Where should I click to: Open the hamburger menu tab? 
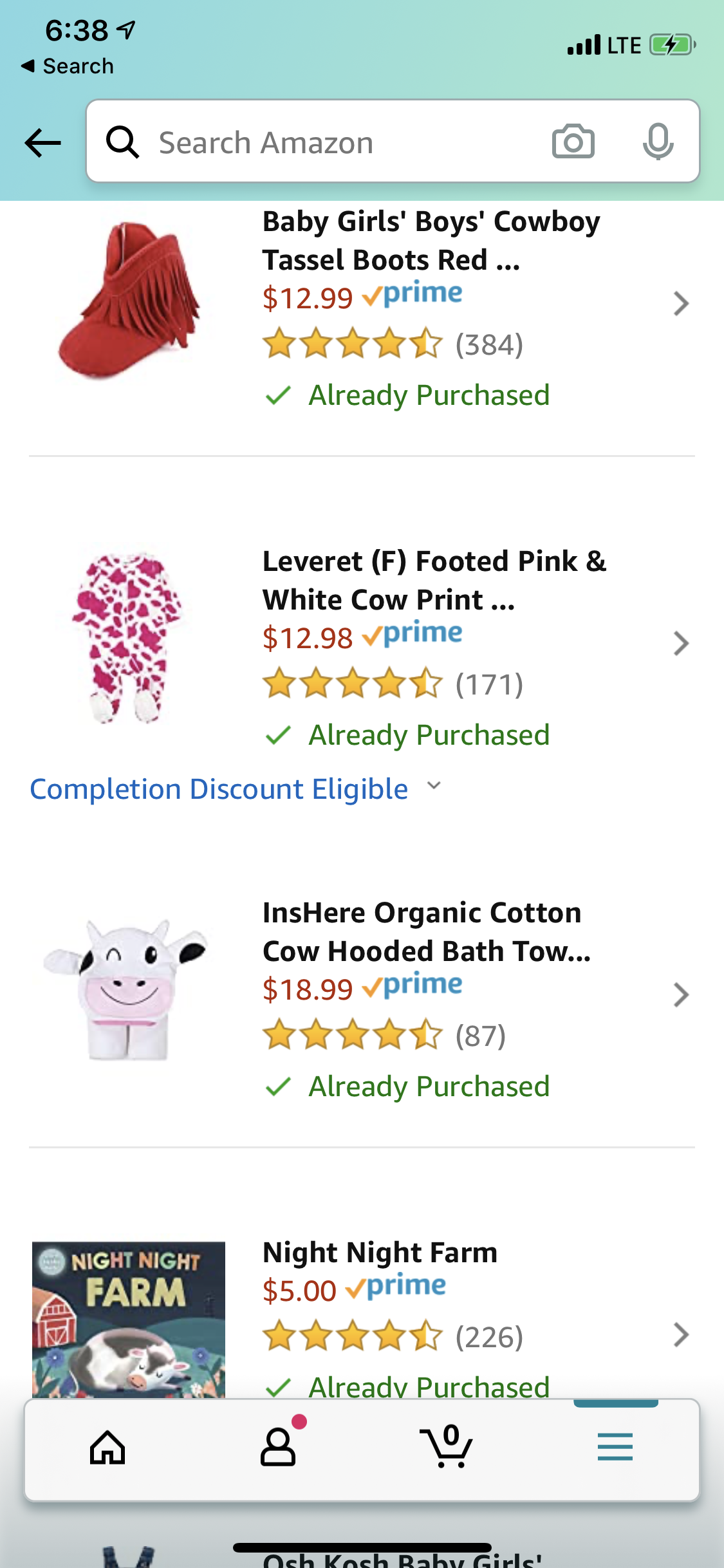click(615, 1448)
